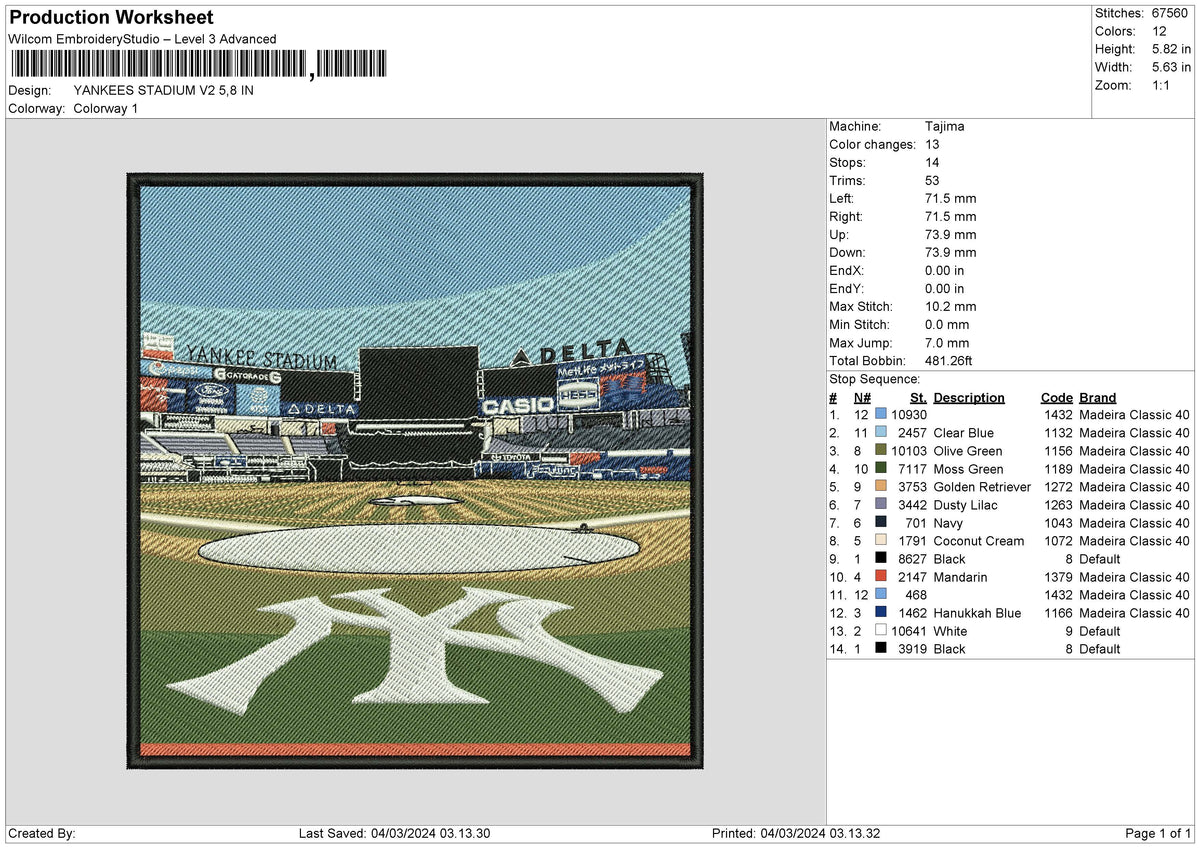Screen dimensions: 1200x848
Task: Click the Brand column header
Action: (x=1097, y=397)
